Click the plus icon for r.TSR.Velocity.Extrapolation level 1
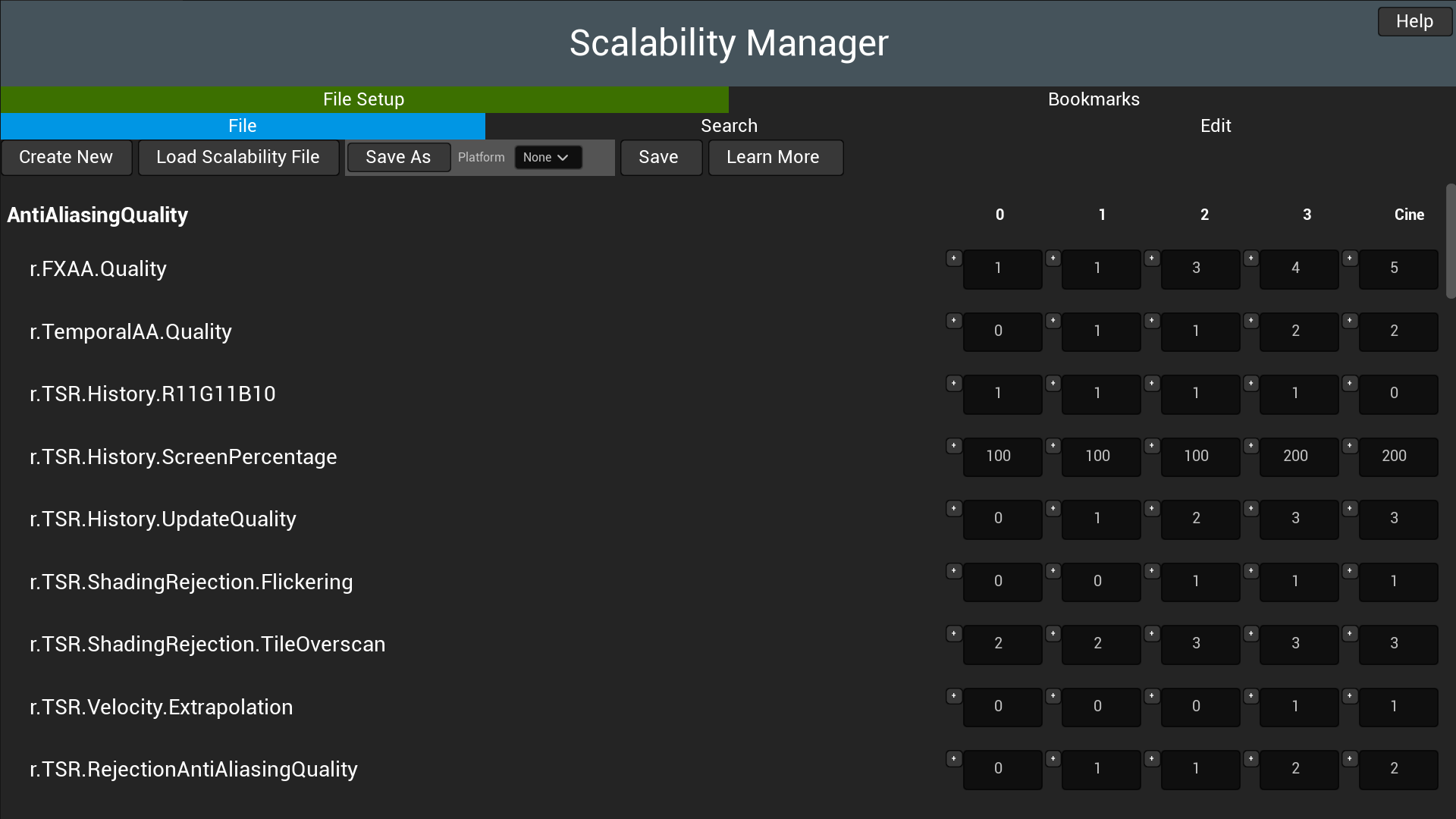The width and height of the screenshot is (1456, 819). click(x=1053, y=696)
